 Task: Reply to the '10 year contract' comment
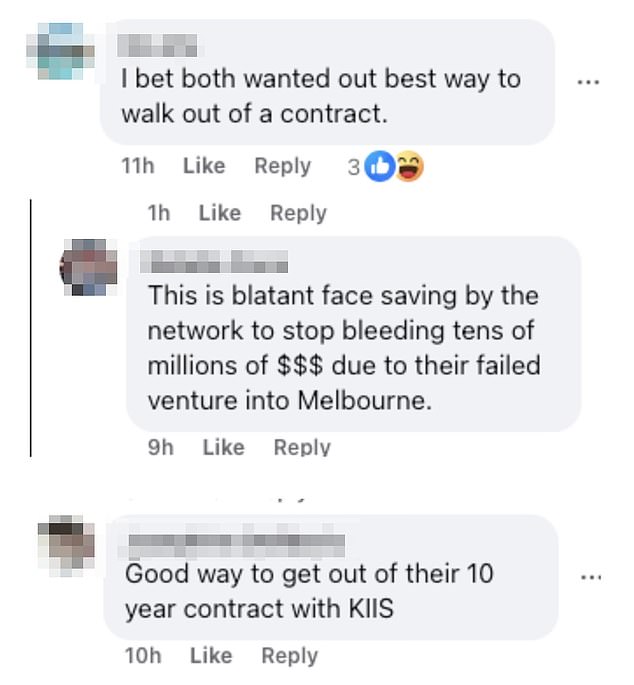290,656
